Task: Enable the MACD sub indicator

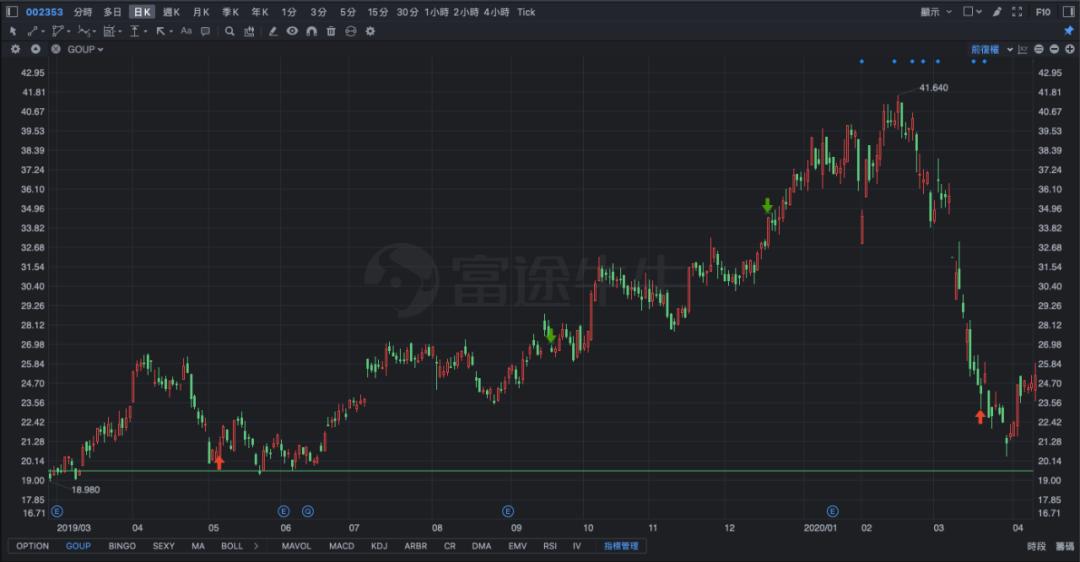Action: click(x=341, y=546)
